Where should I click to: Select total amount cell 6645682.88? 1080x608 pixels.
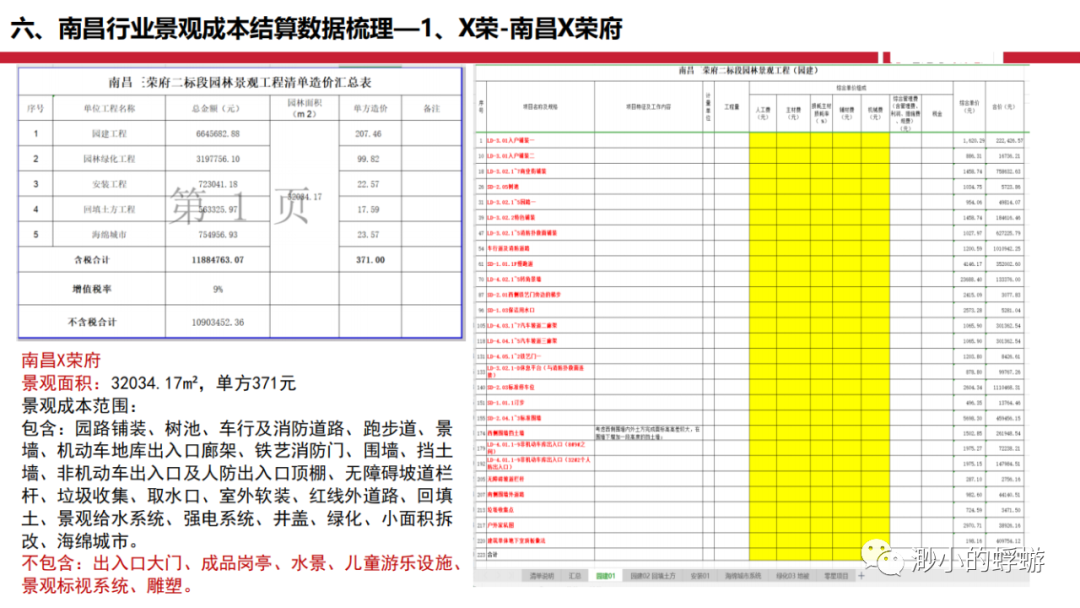pos(218,134)
